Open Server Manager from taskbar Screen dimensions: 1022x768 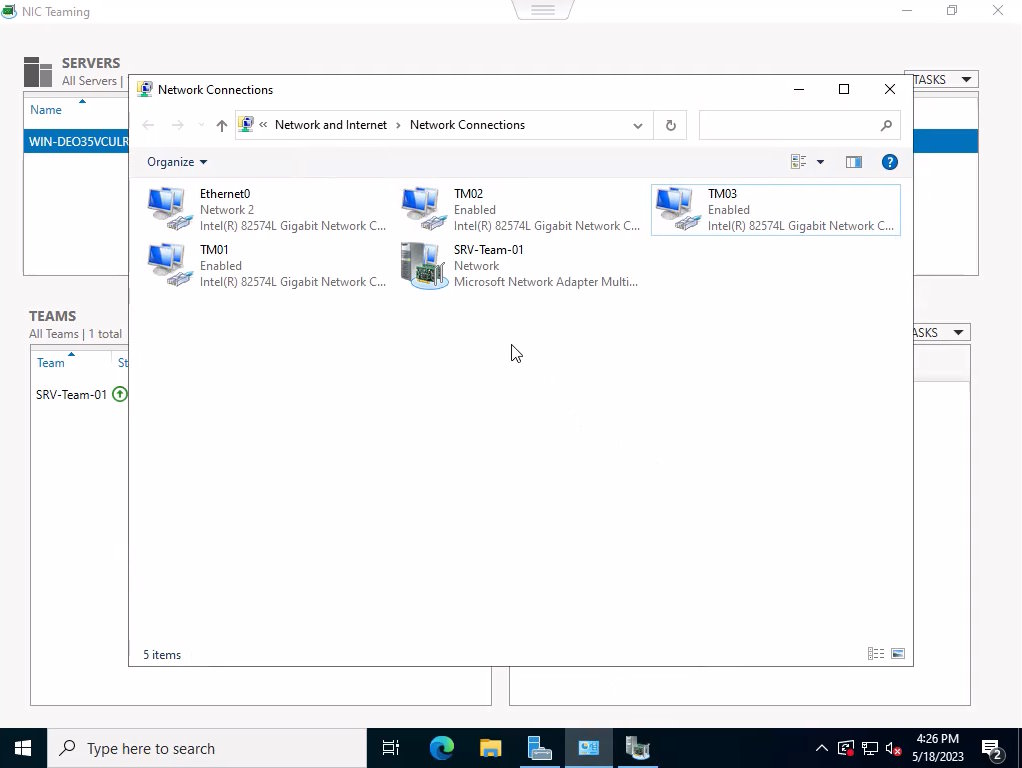[x=539, y=748]
